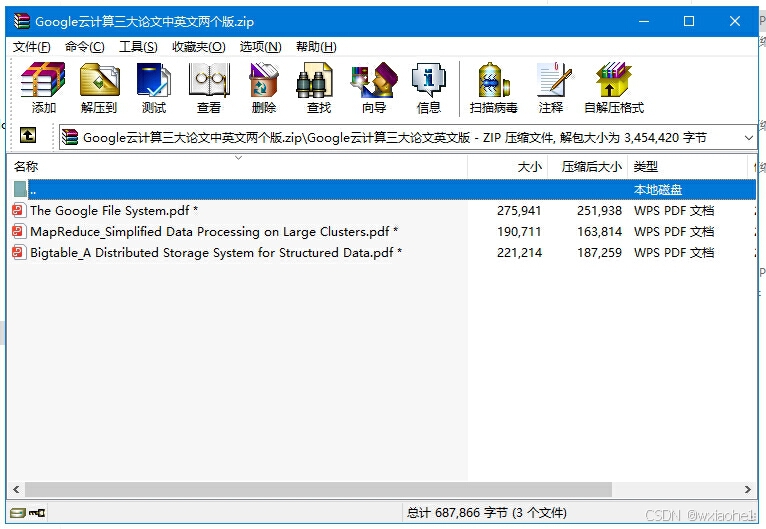
Task: Click packed size value 251,938
Action: coord(599,211)
